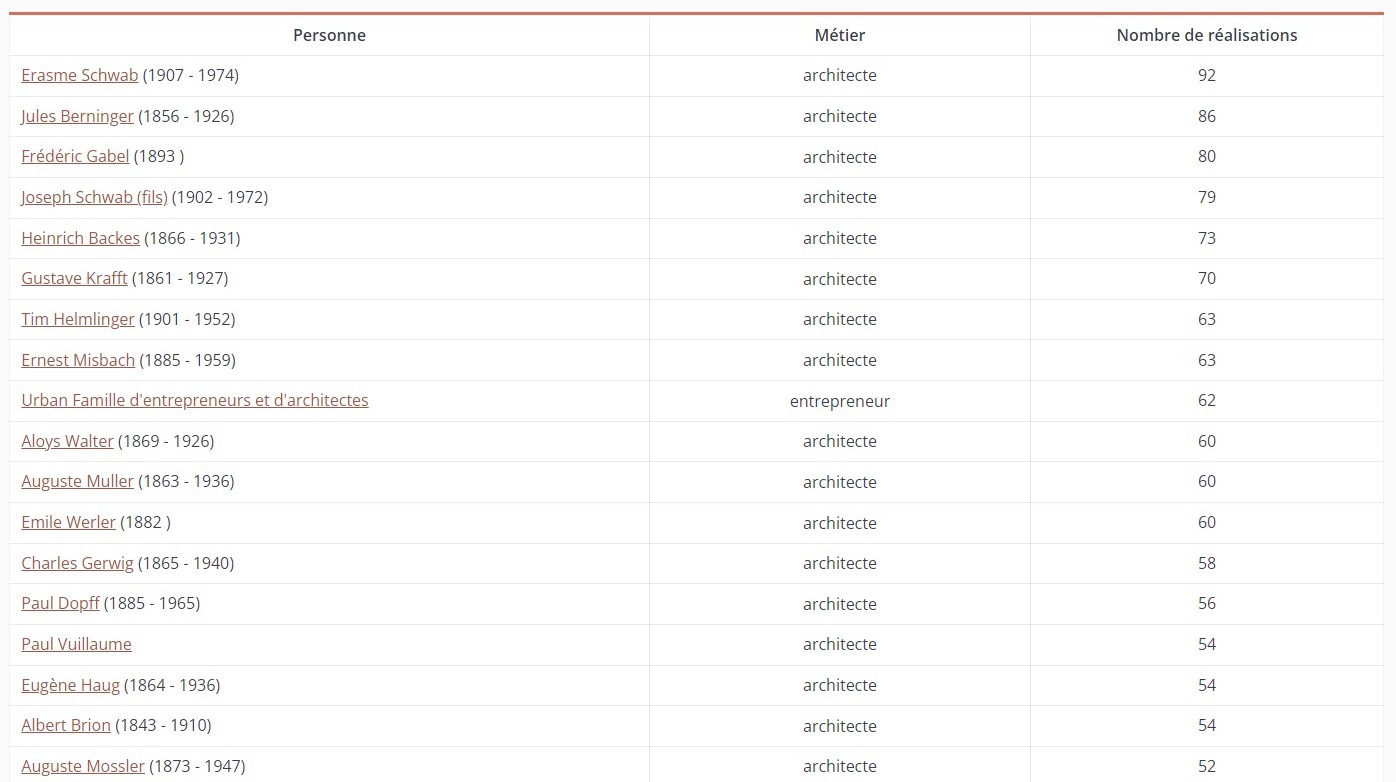Image resolution: width=1396 pixels, height=782 pixels.
Task: Click architecte cell in Erasme Schwab's row
Action: click(x=840, y=75)
